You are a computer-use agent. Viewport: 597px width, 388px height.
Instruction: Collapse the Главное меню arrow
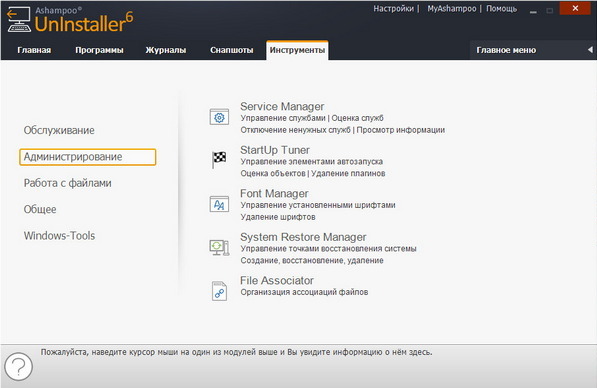click(x=590, y=50)
